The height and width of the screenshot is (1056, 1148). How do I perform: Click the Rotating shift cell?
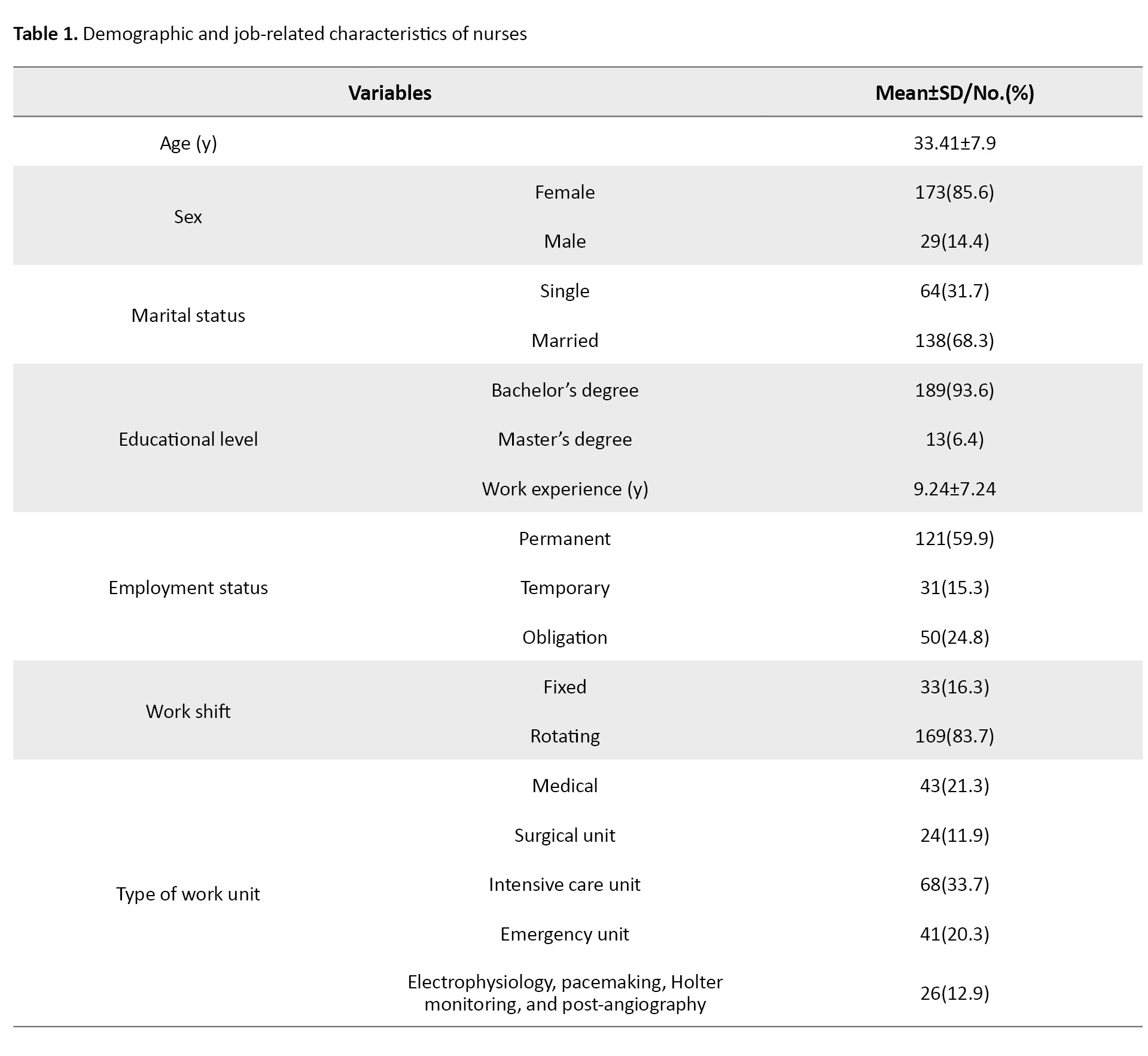click(565, 736)
